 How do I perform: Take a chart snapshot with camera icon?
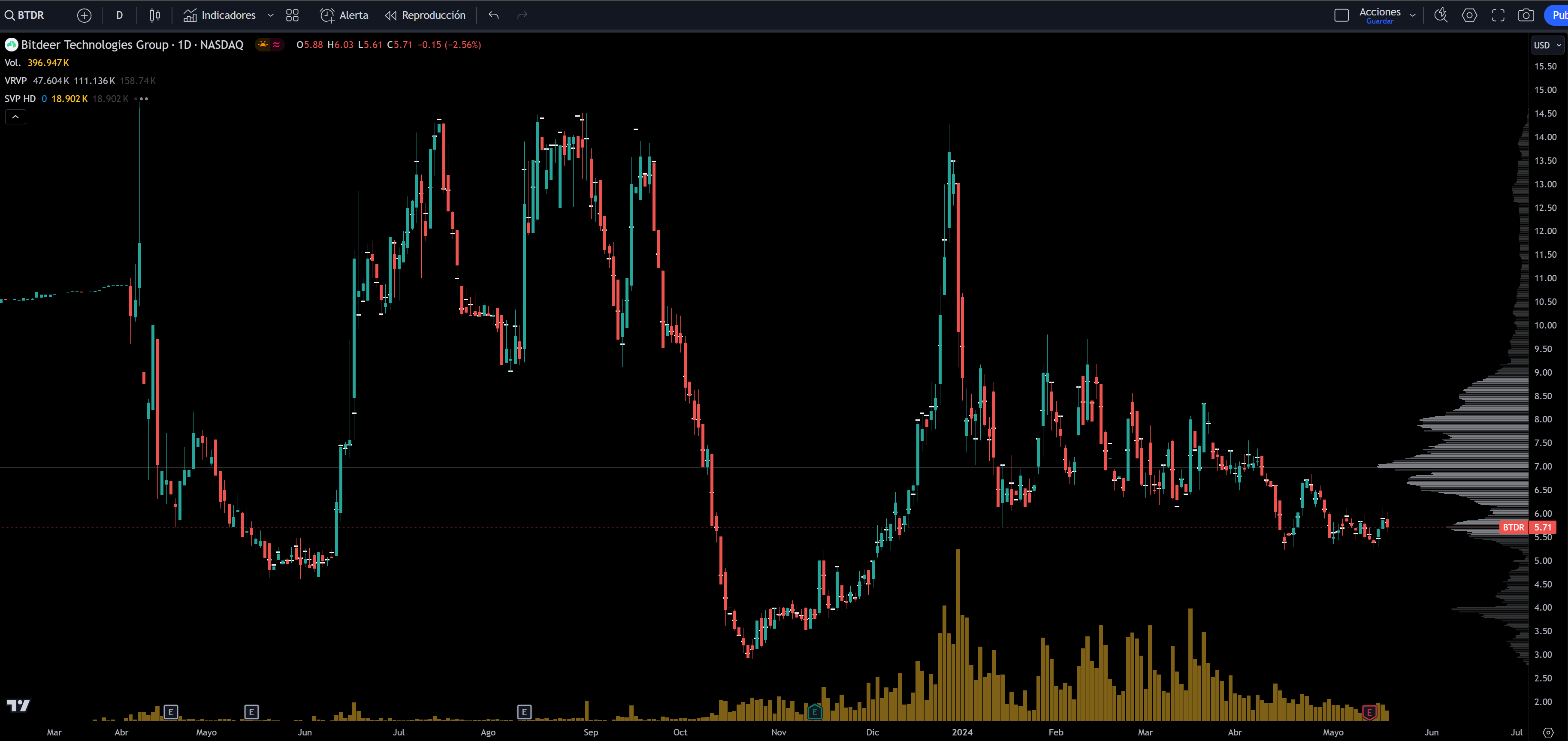pos(1526,15)
